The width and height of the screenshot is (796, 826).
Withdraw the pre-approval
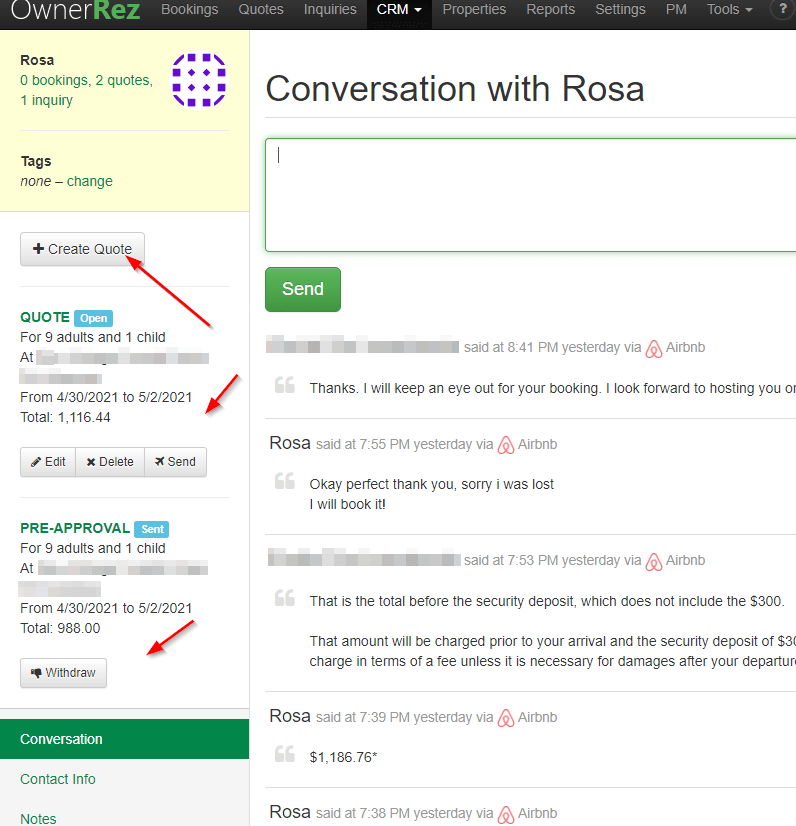63,673
